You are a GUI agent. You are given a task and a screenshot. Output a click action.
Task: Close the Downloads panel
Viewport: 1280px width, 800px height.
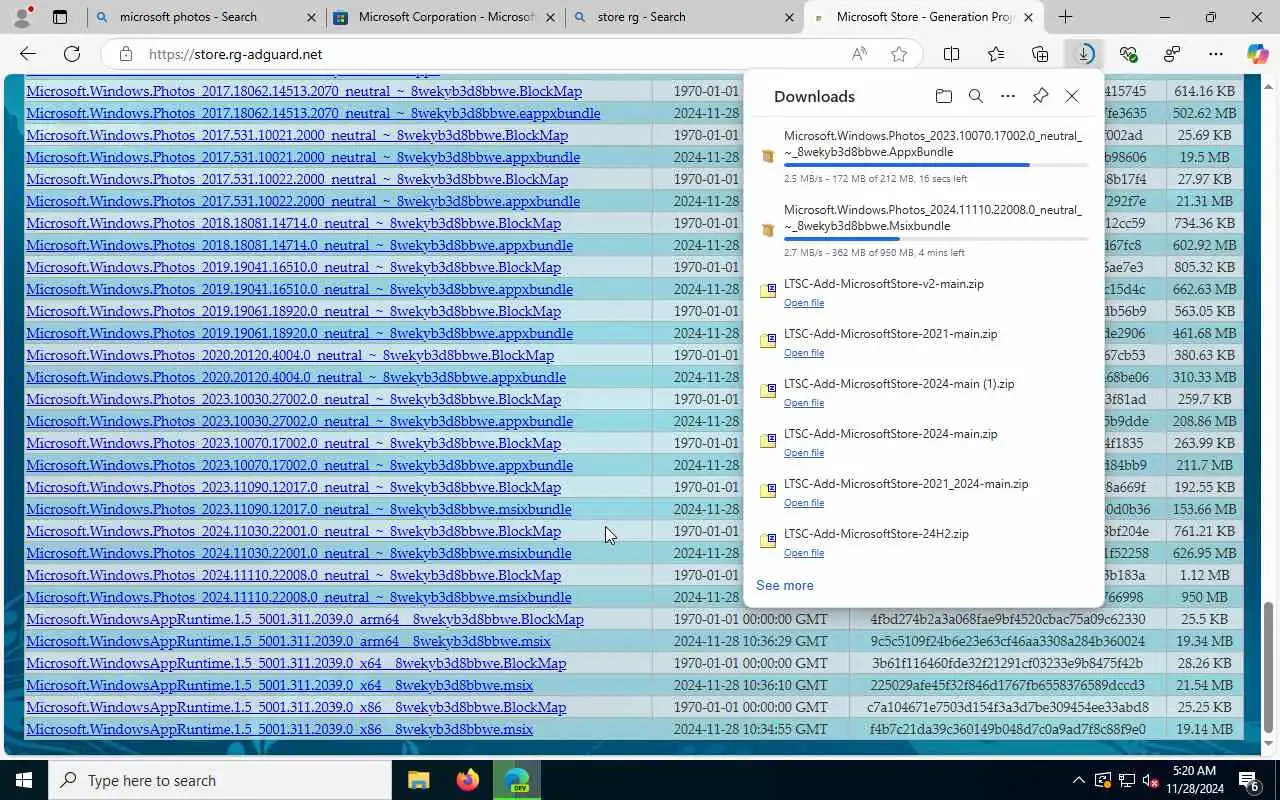tap(1072, 96)
